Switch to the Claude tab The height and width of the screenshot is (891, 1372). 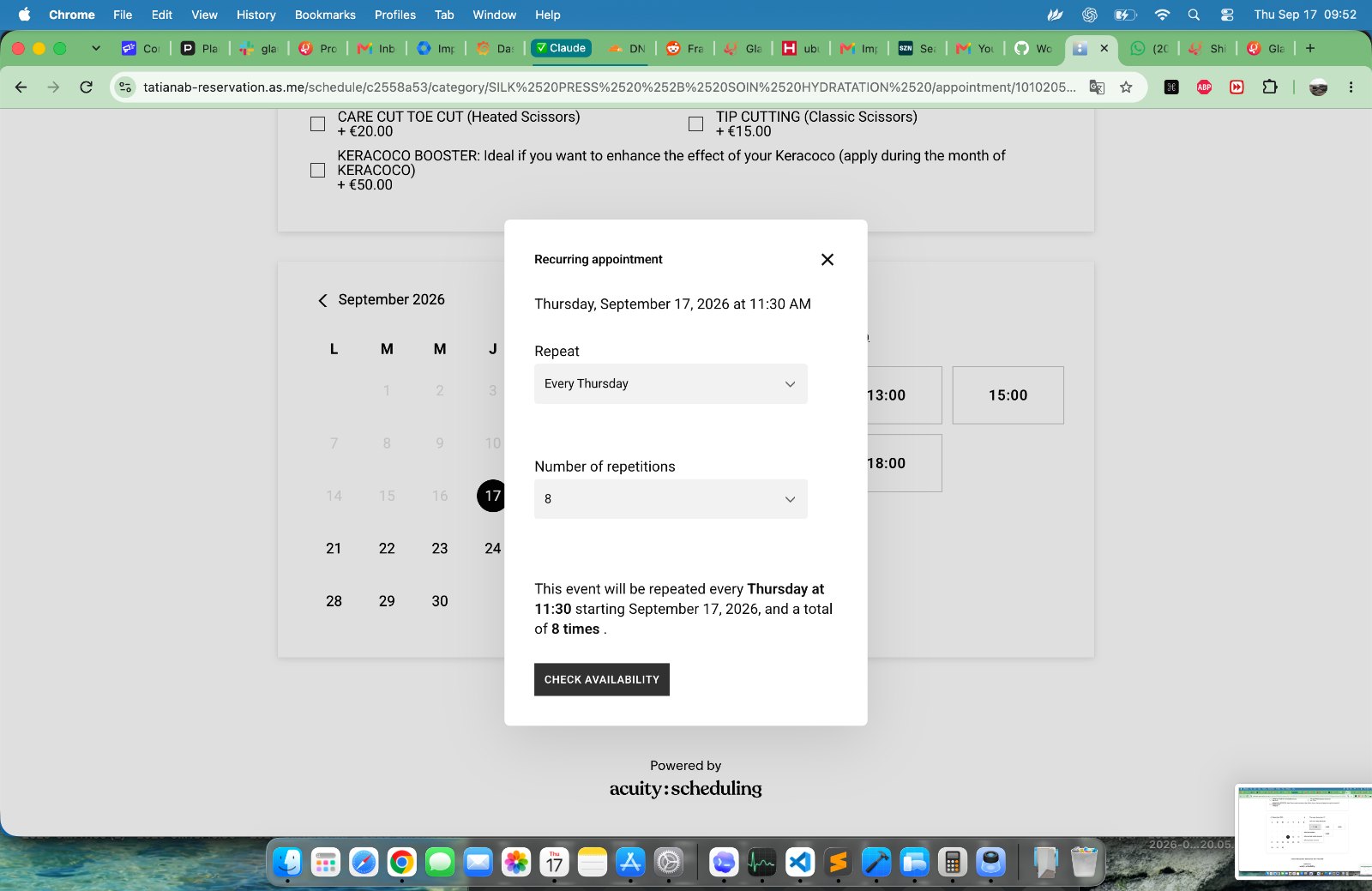(x=561, y=48)
